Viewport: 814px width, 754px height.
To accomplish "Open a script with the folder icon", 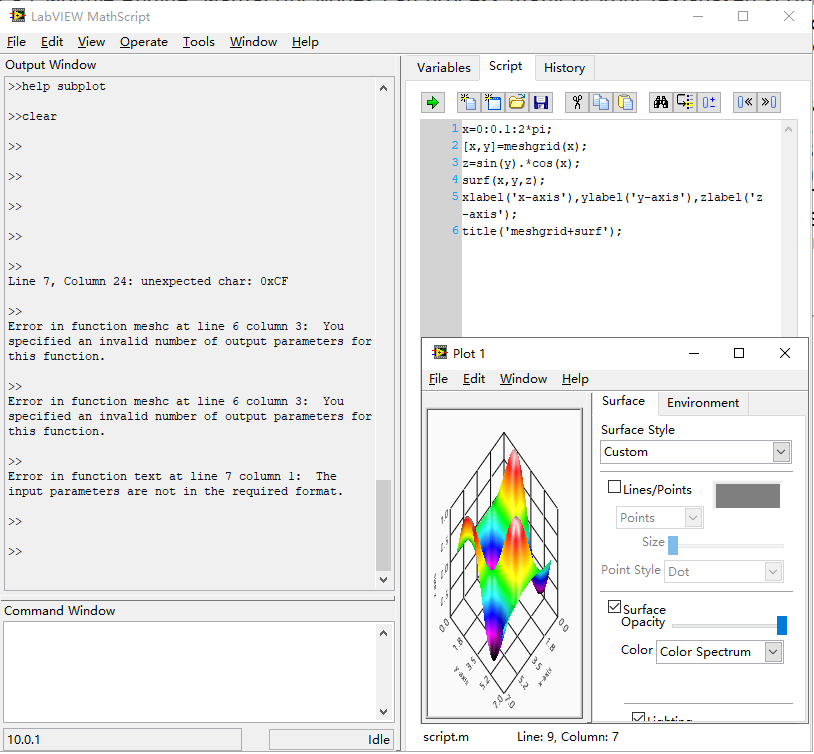I will [x=517, y=102].
